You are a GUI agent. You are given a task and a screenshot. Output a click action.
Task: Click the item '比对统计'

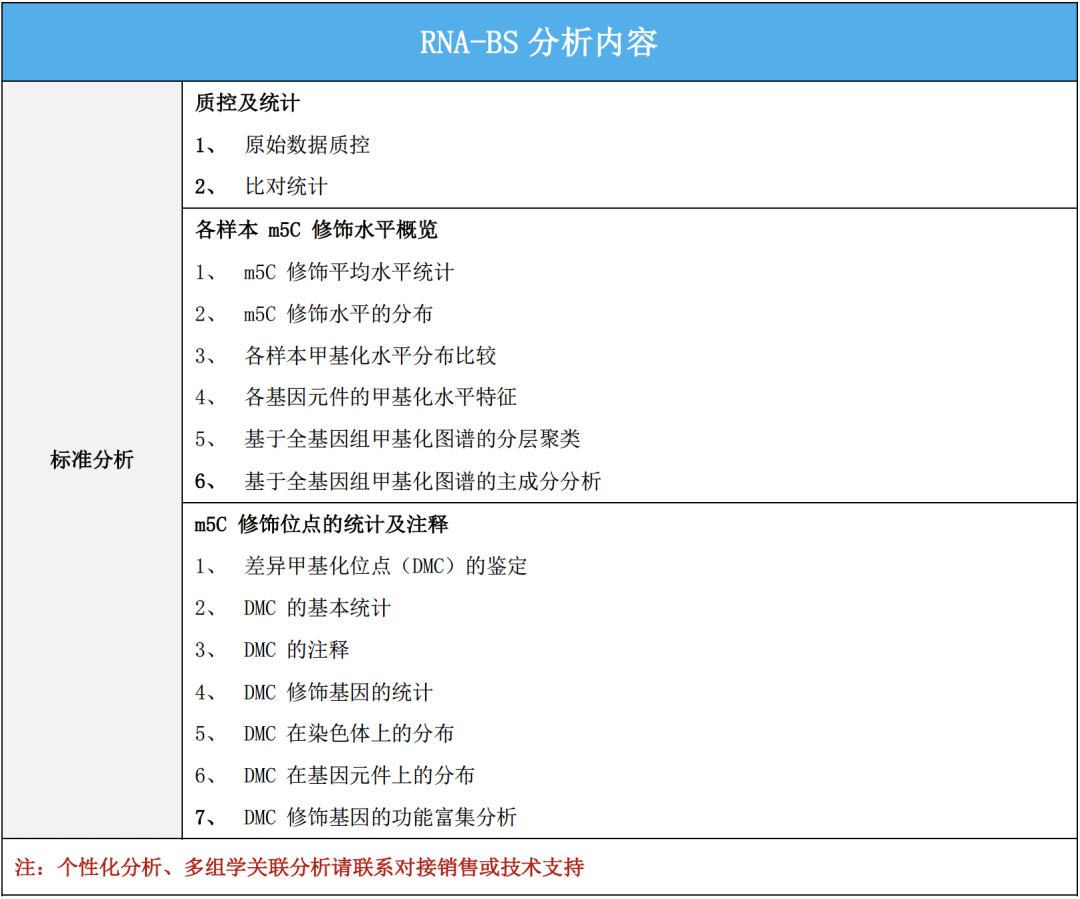(286, 186)
